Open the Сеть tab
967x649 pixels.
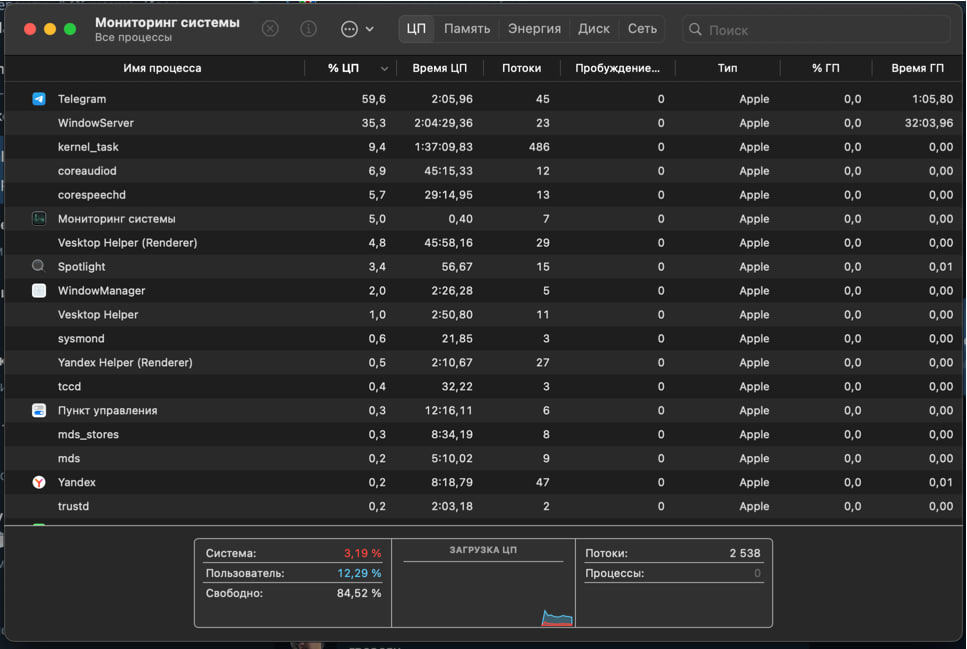642,29
